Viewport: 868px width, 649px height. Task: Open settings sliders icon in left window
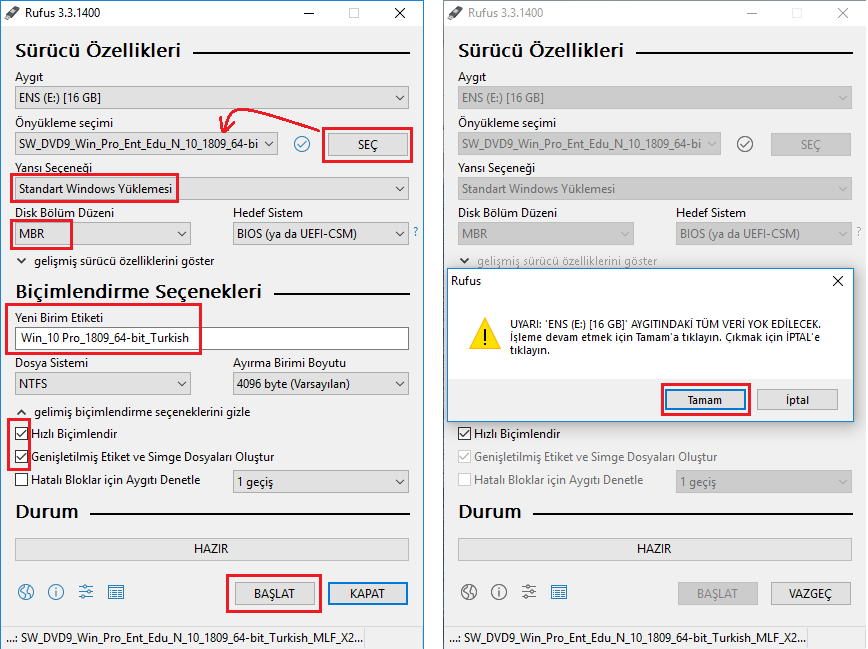[86, 592]
